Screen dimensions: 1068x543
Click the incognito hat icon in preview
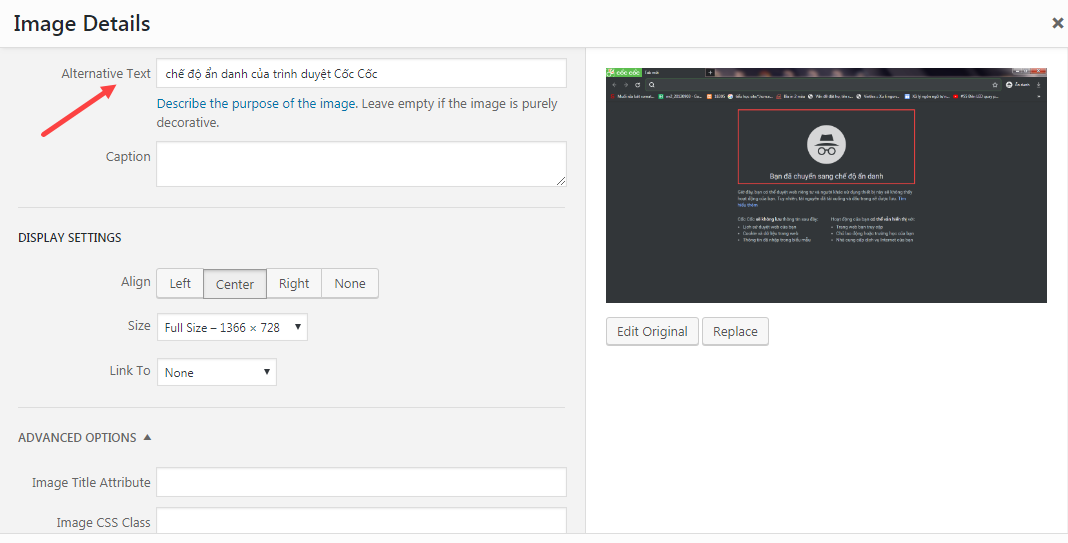point(826,145)
